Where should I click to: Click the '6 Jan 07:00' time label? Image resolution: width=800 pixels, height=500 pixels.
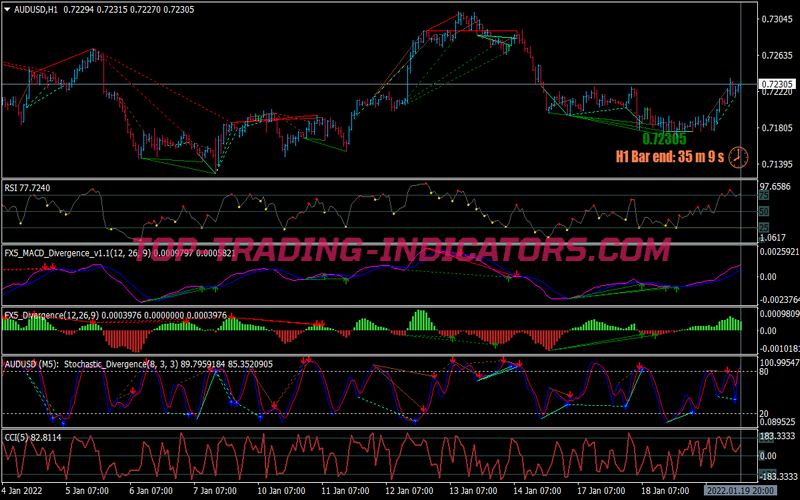(151, 491)
